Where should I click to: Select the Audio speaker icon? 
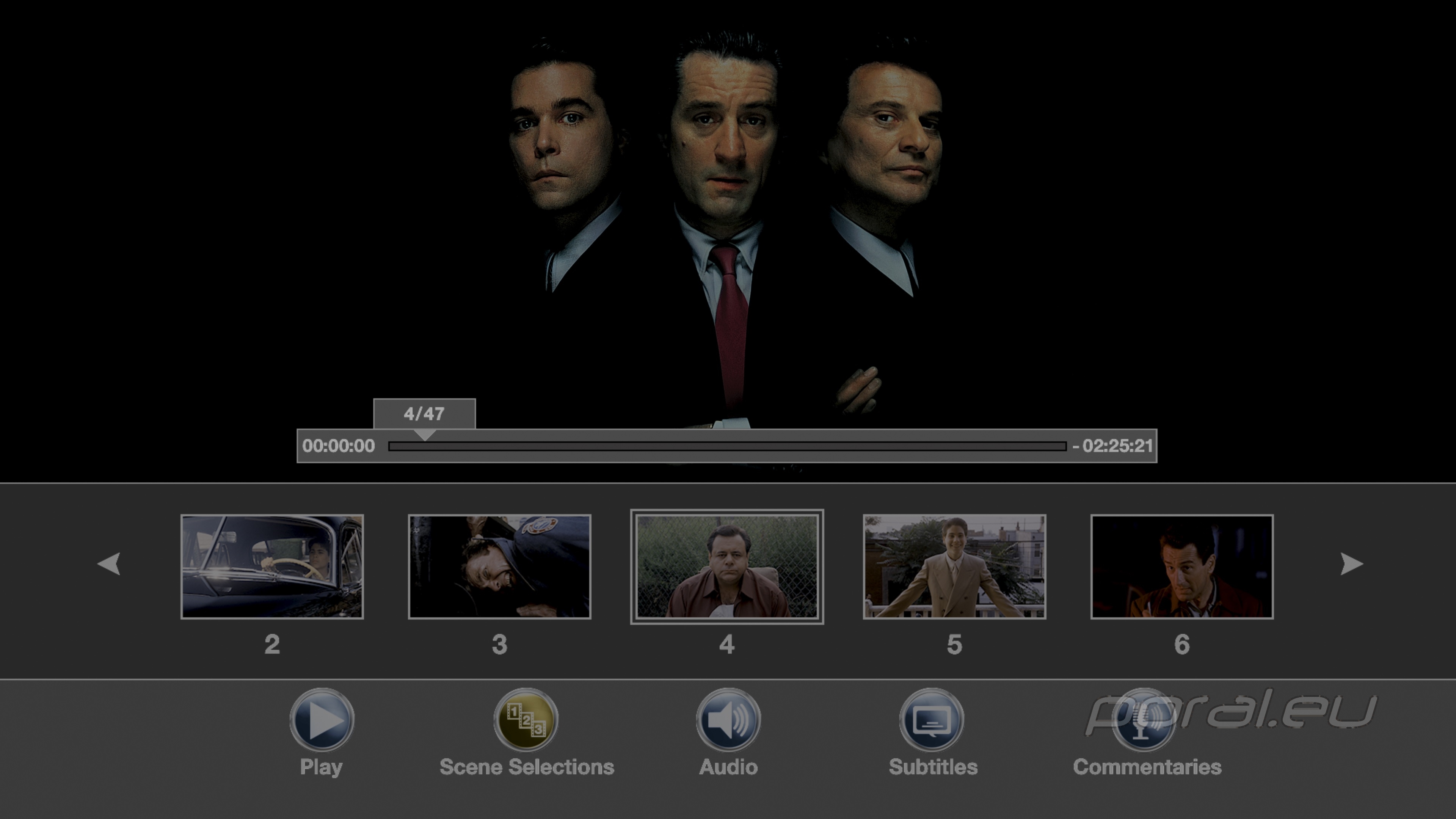tap(728, 720)
